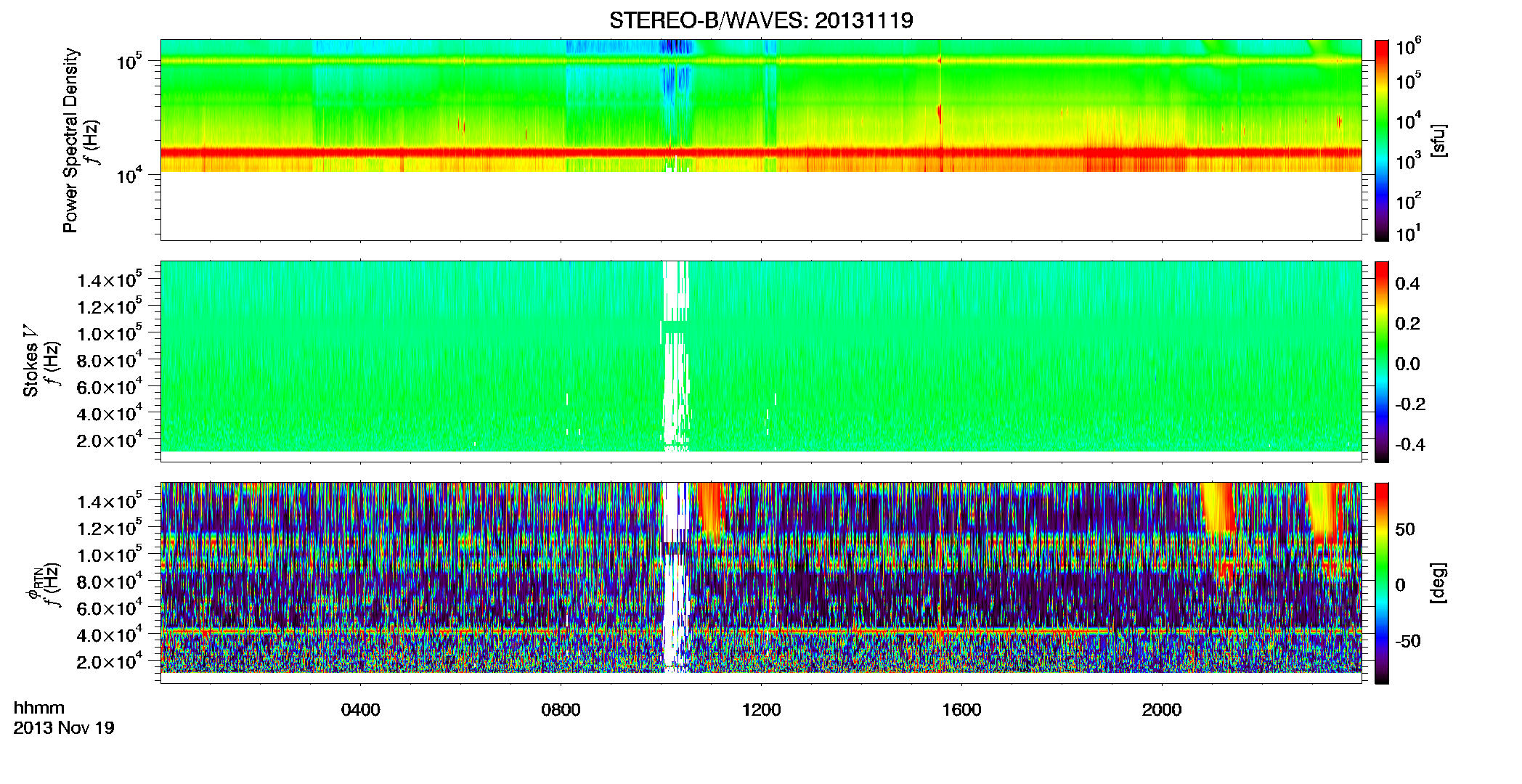Click the 10^2 value on sfu color scale
The image size is (1522, 784).
1408,201
